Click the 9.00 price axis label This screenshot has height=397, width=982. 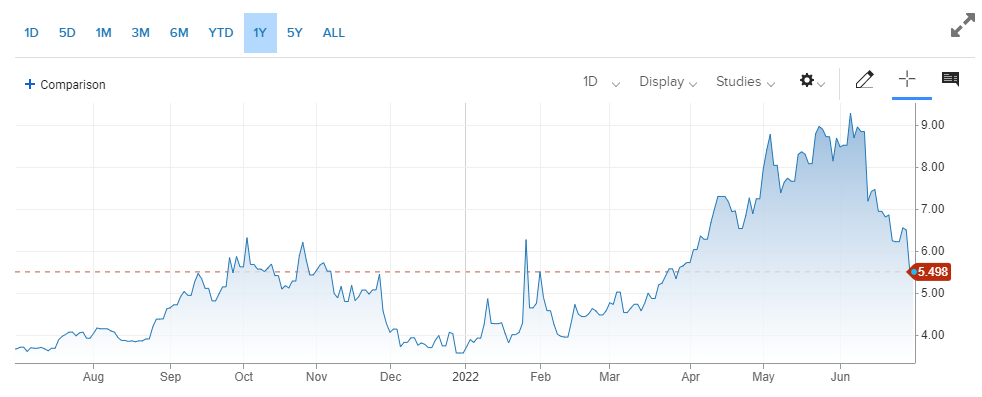pos(934,125)
